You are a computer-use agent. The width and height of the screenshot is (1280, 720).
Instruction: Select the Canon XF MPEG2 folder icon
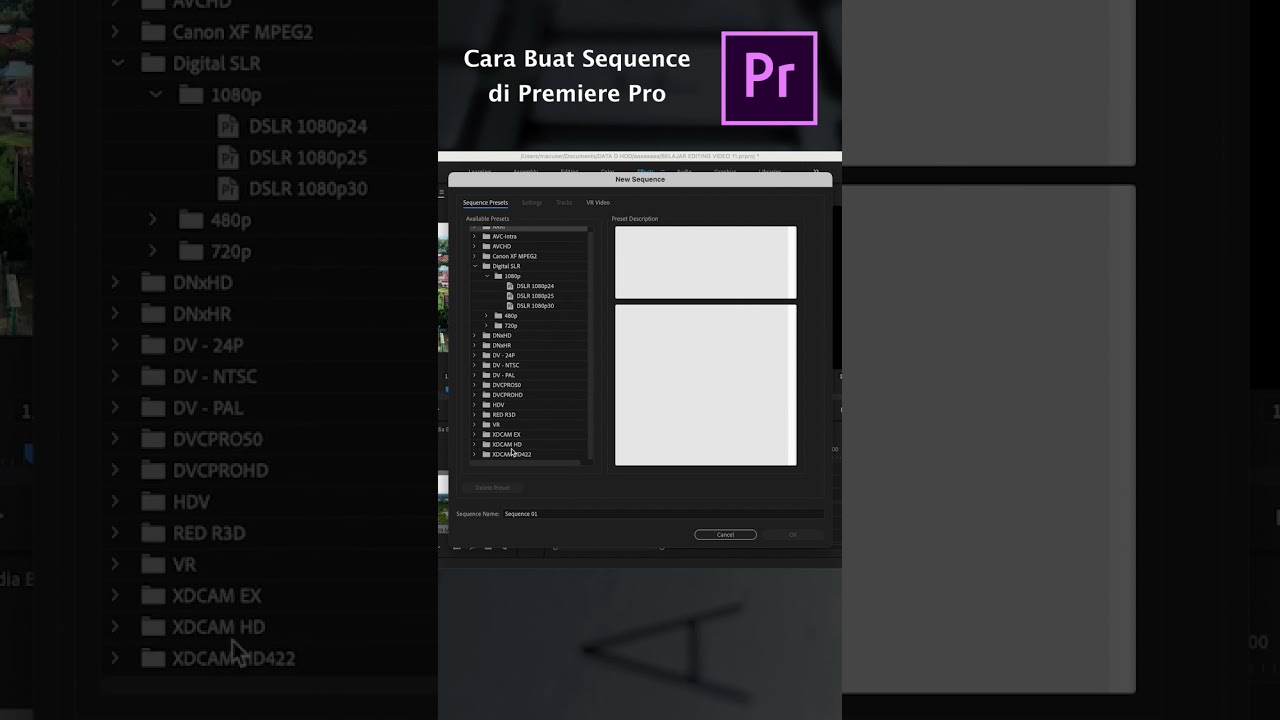click(486, 256)
